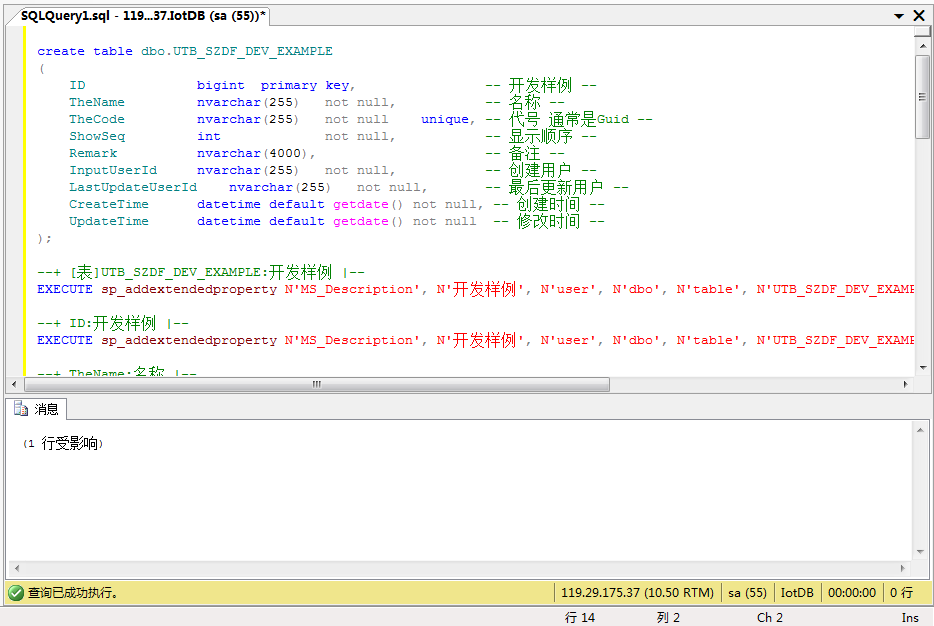Click character indicator 'Ch 2'
934x626 pixels.
coord(770,618)
